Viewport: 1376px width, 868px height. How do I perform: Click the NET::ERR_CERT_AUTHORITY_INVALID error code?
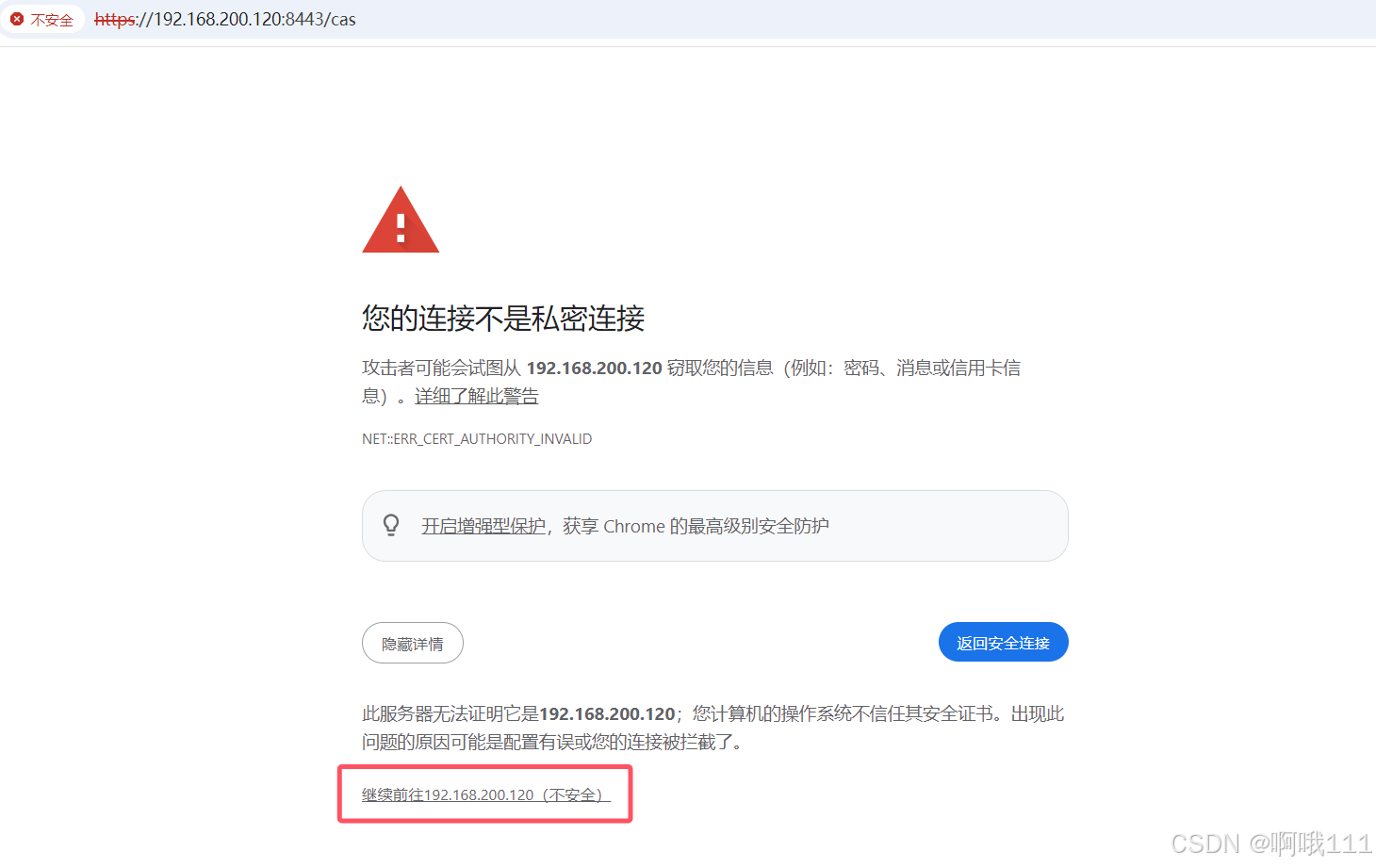pyautogui.click(x=477, y=439)
